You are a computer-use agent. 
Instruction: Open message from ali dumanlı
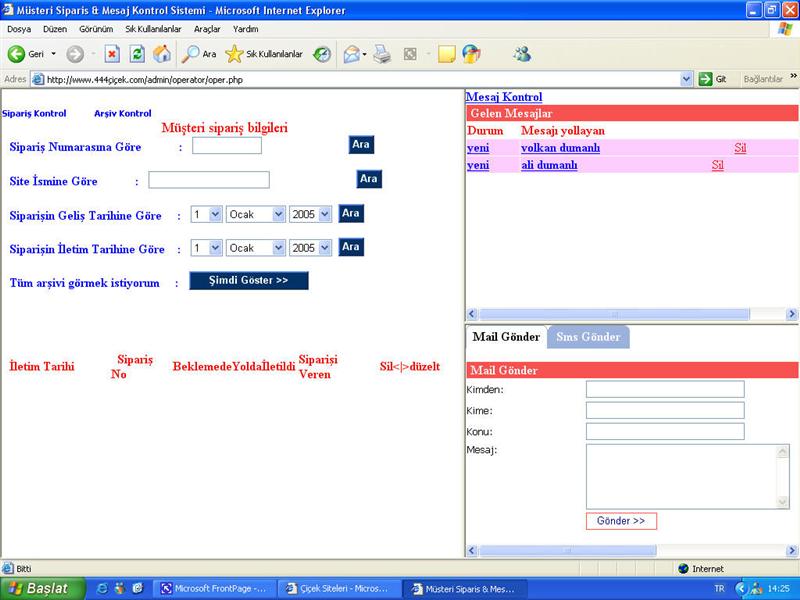pos(549,165)
